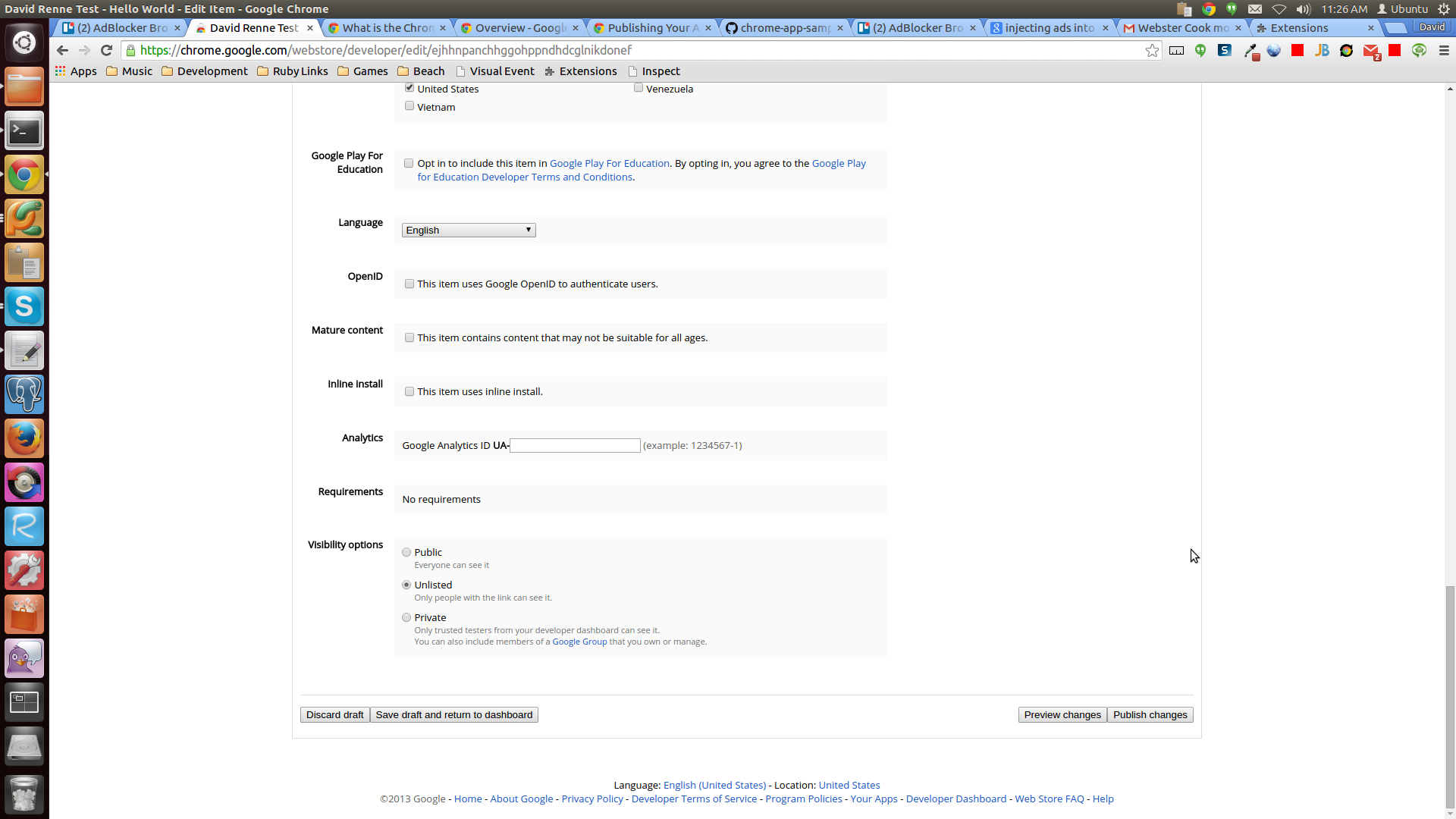This screenshot has width=1456, height=819.
Task: Enable inline install checkbox
Action: [409, 391]
